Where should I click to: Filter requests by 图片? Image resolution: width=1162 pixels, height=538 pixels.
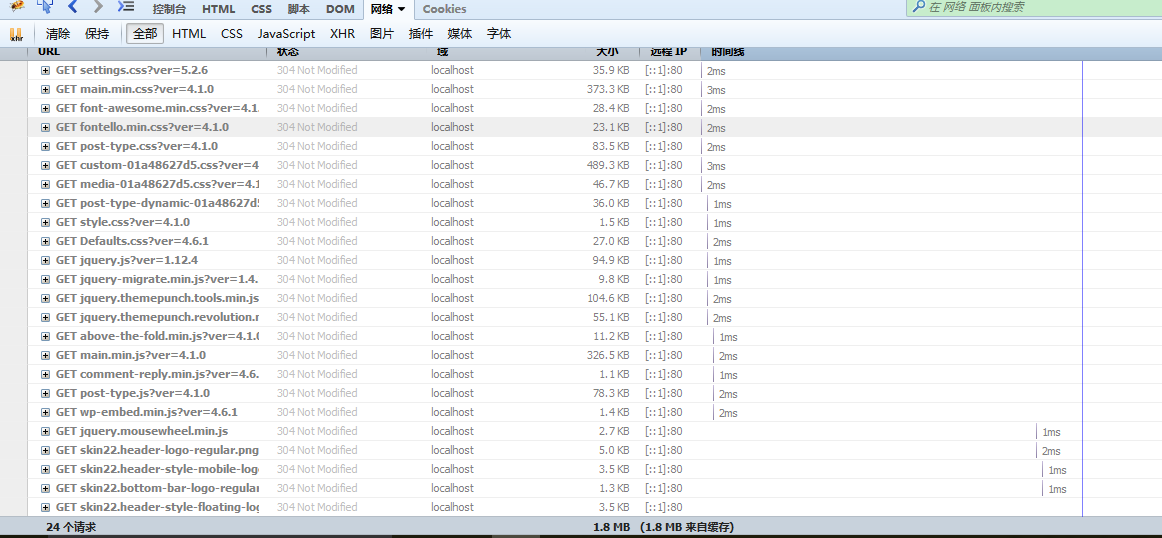tap(382, 34)
